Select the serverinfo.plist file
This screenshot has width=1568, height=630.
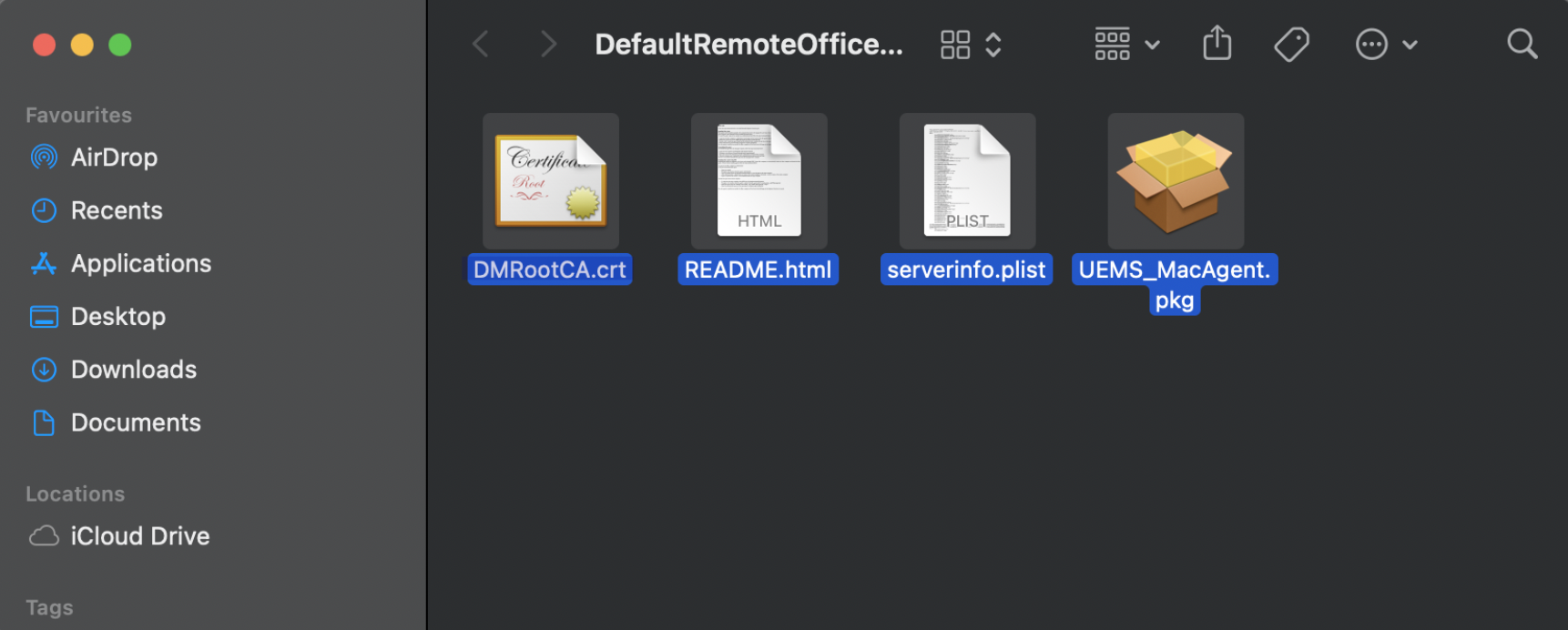tap(966, 180)
